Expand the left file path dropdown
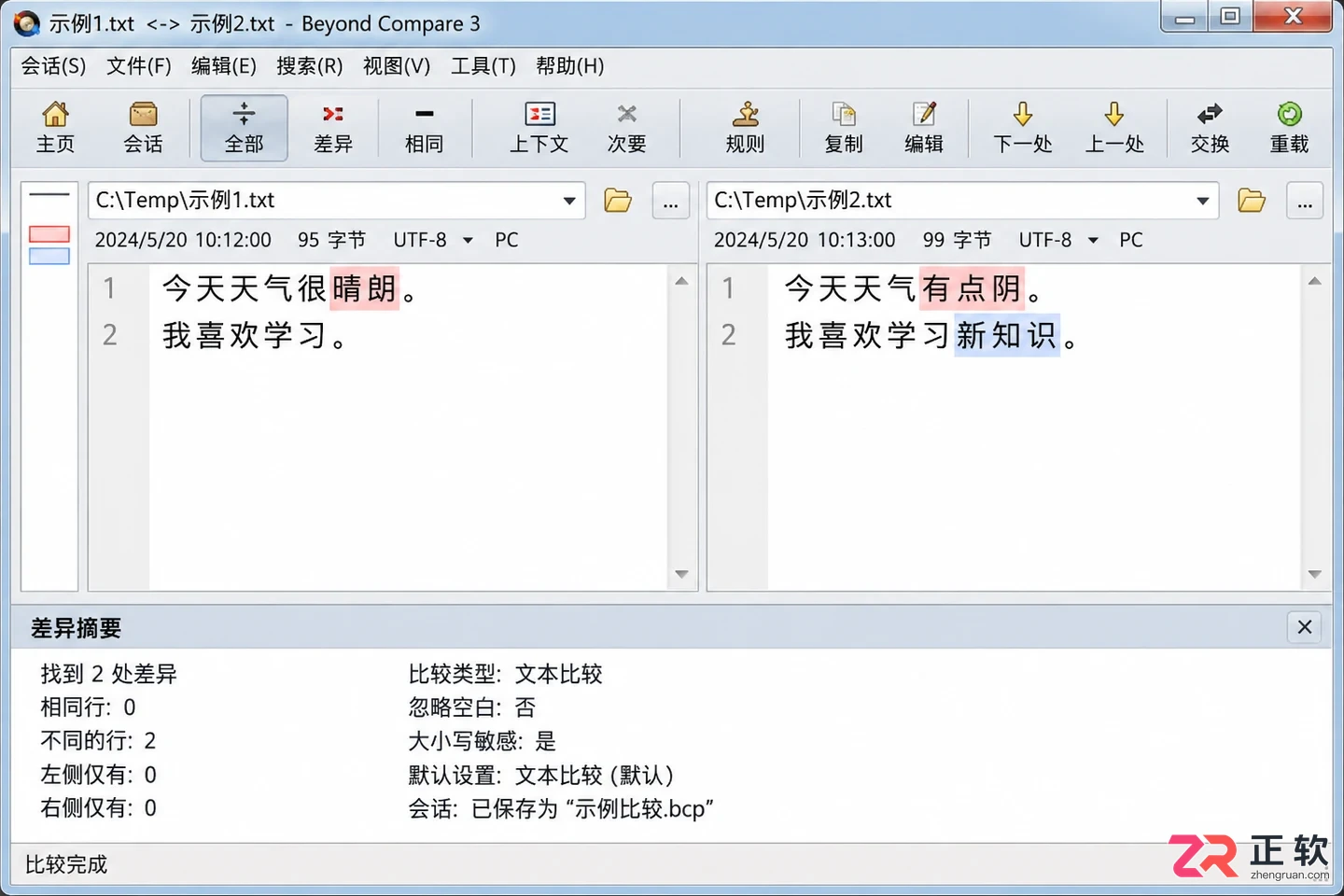This screenshot has height=896, width=1344. coord(568,201)
